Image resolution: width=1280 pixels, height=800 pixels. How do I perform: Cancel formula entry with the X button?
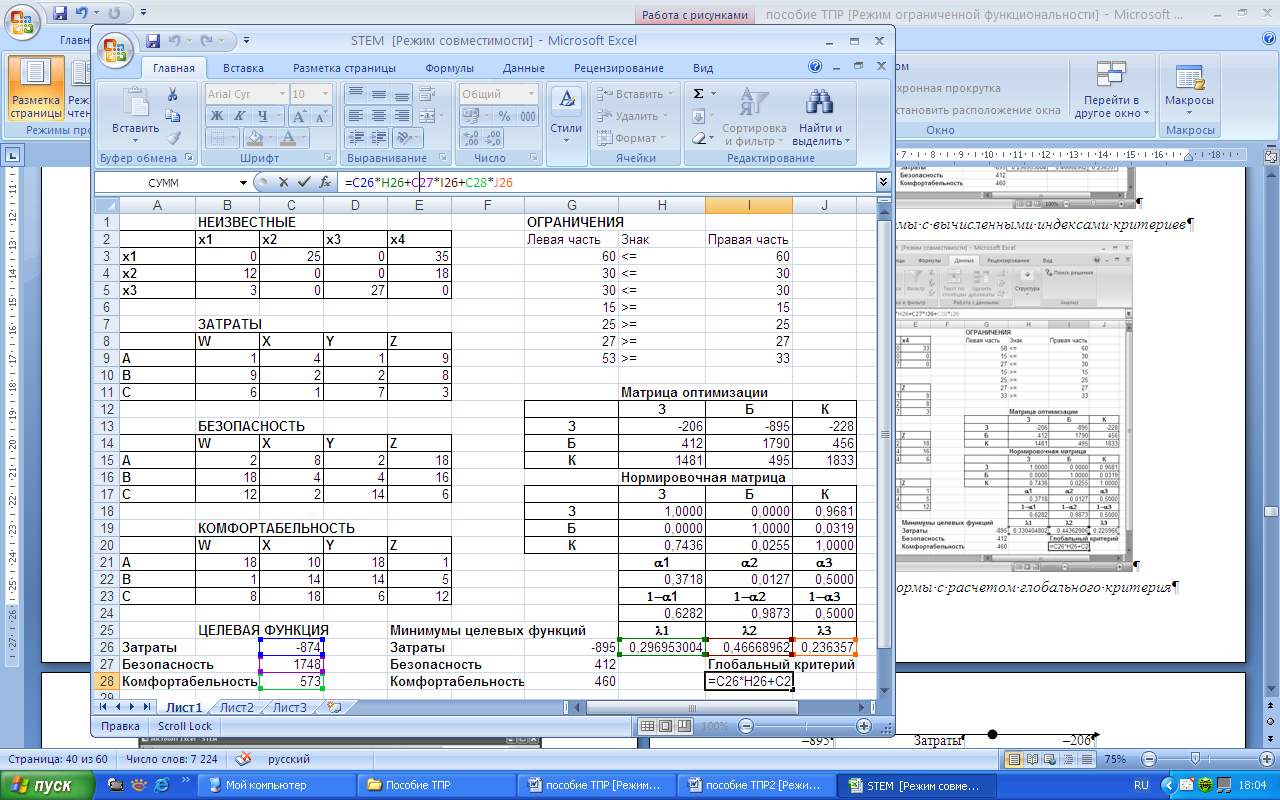[x=283, y=183]
